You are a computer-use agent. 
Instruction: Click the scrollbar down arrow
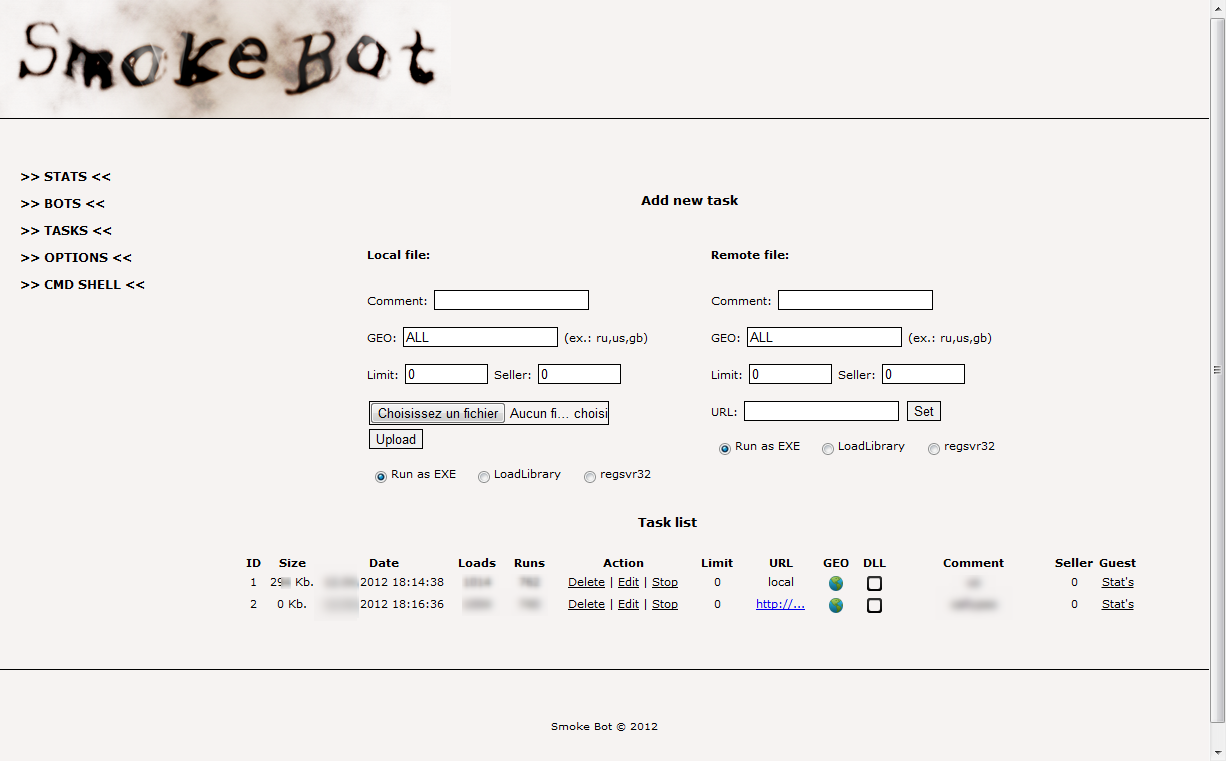1217,752
